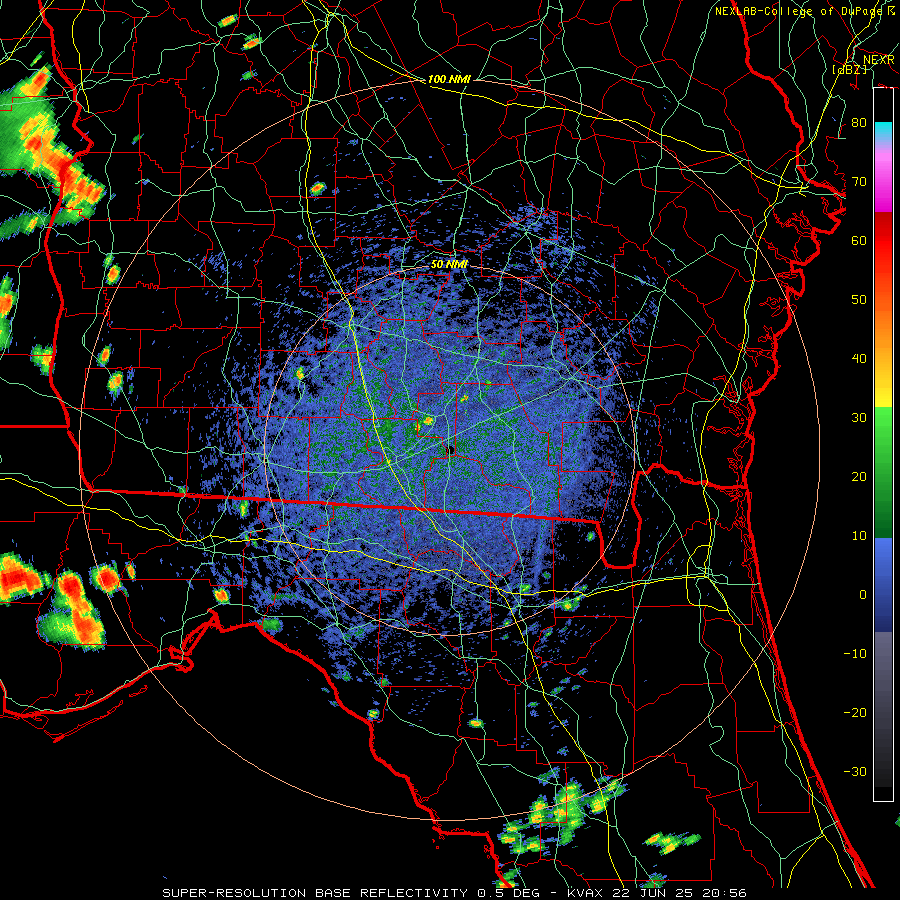Select the -10 value on the dBZ scale
Image resolution: width=900 pixels, height=900 pixels.
[855, 654]
